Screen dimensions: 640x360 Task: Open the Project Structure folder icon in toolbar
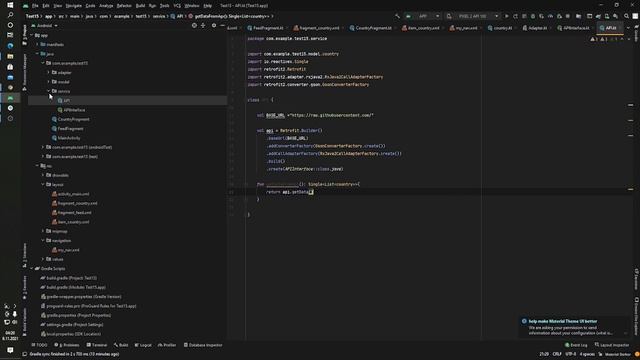(578, 16)
